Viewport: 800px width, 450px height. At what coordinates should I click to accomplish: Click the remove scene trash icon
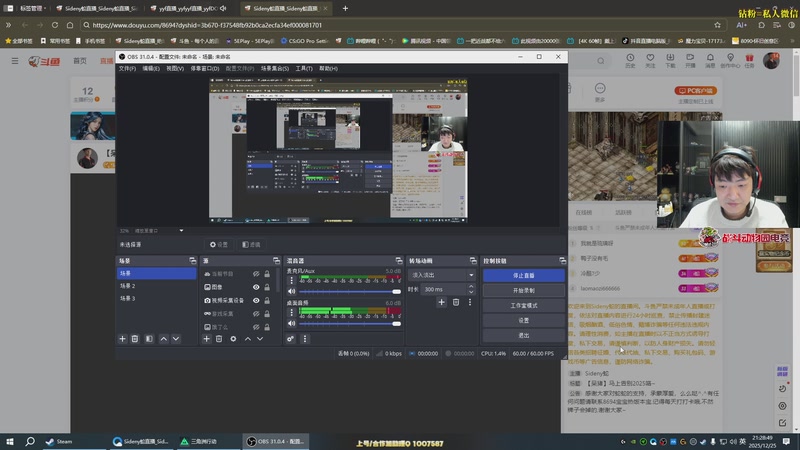[136, 339]
